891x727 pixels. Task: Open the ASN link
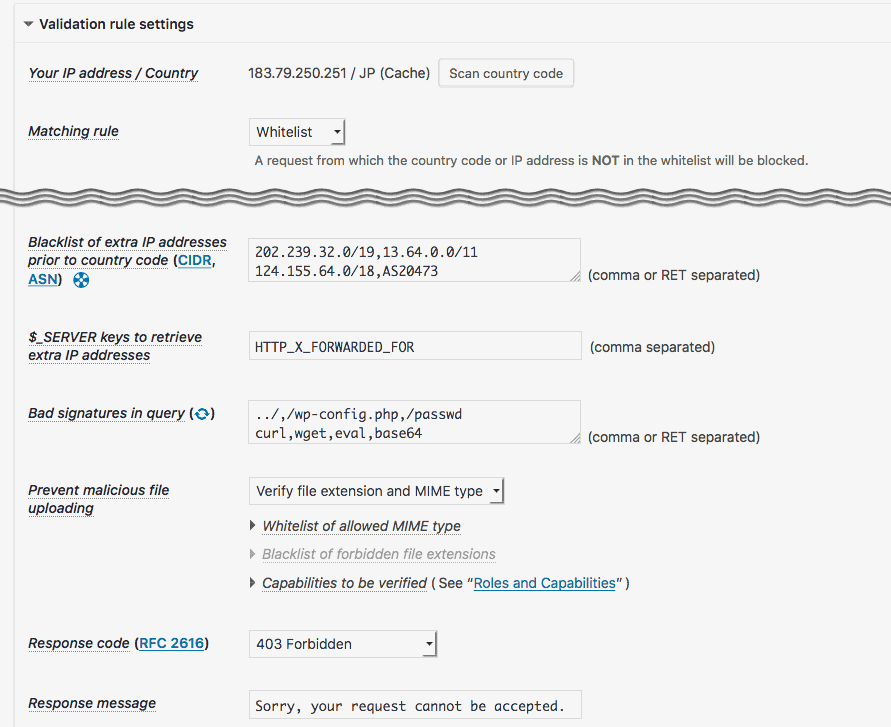point(43,280)
